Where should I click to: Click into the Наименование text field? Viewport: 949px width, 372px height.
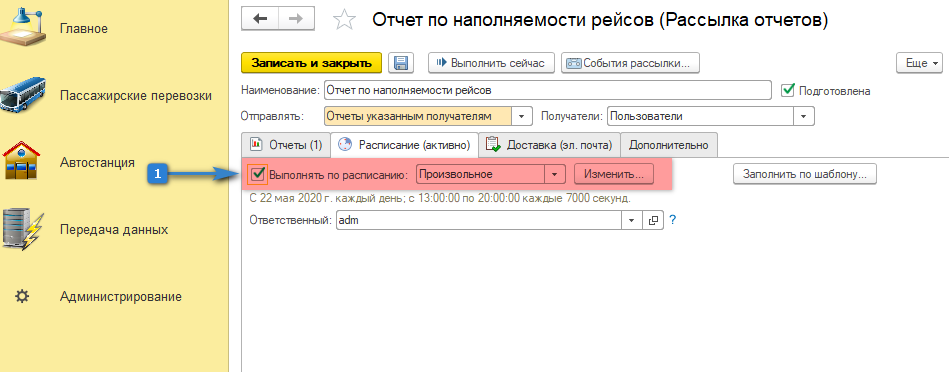click(x=548, y=90)
